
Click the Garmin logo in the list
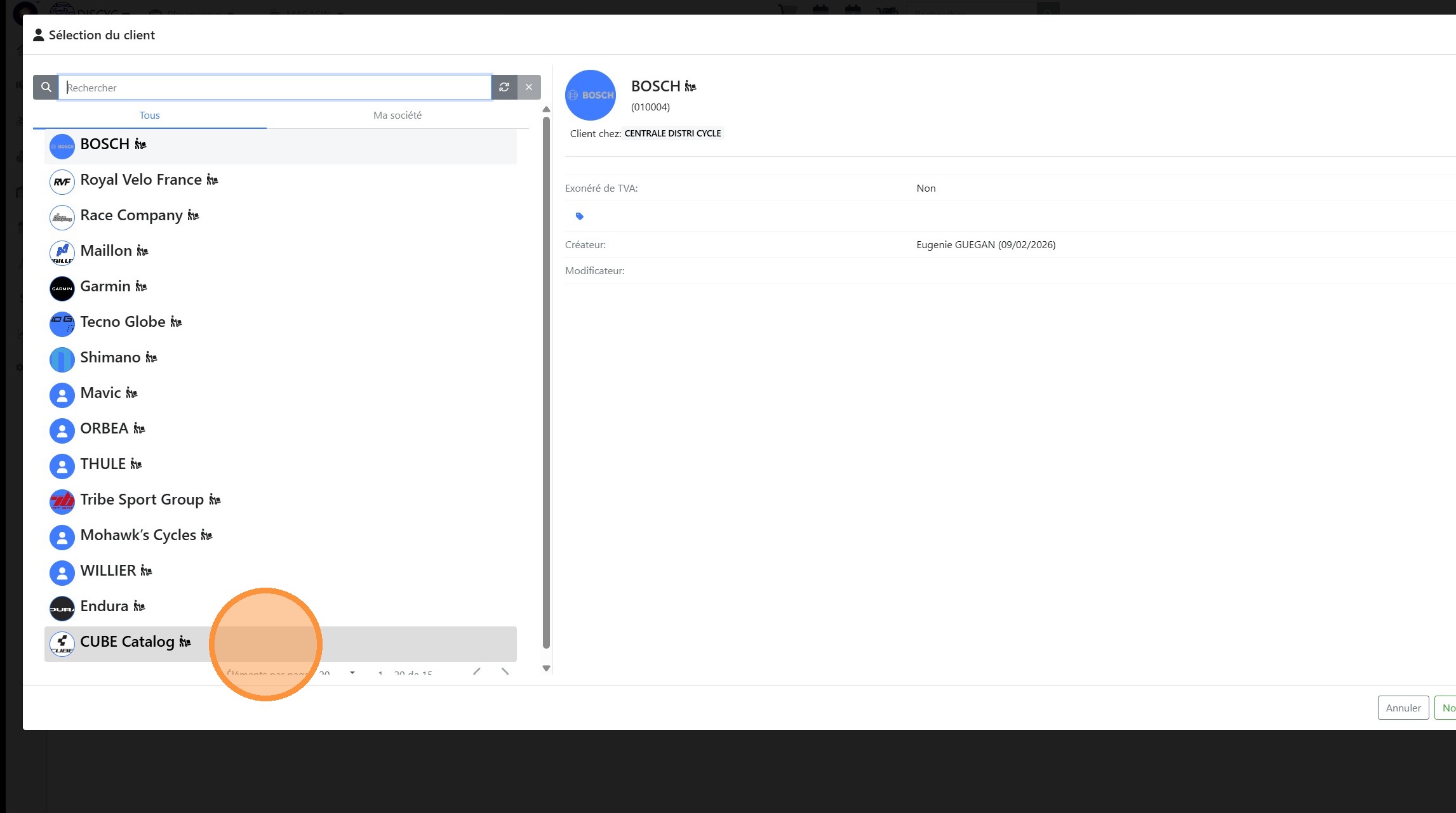tap(62, 289)
